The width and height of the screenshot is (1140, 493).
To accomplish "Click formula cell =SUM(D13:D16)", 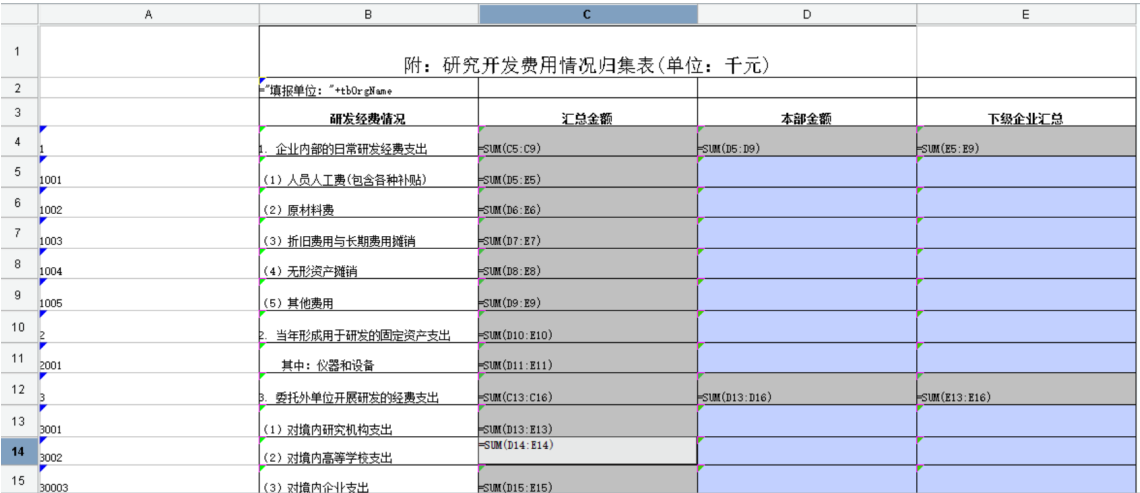I will tap(807, 389).
